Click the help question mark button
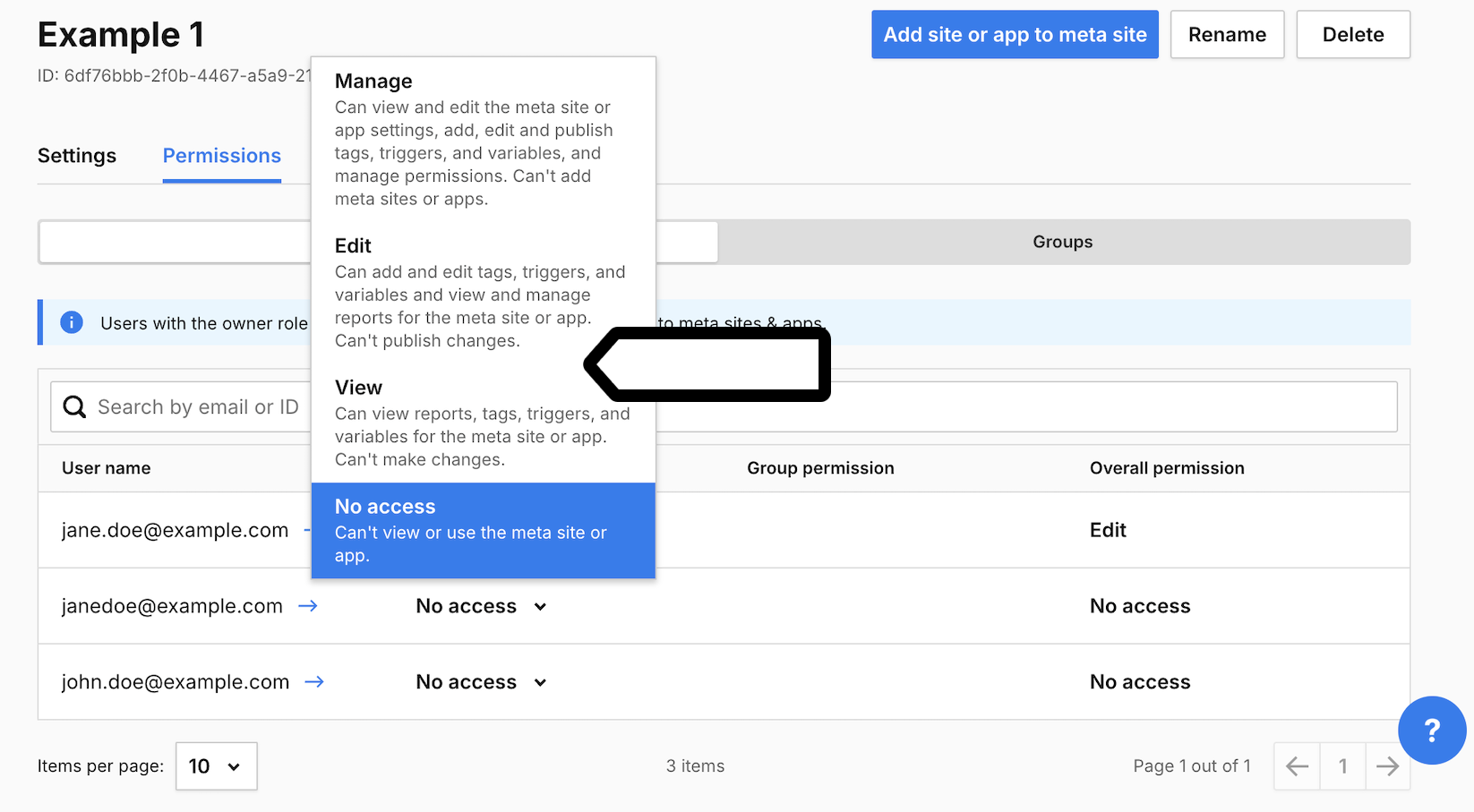1474x812 pixels. 1431,731
